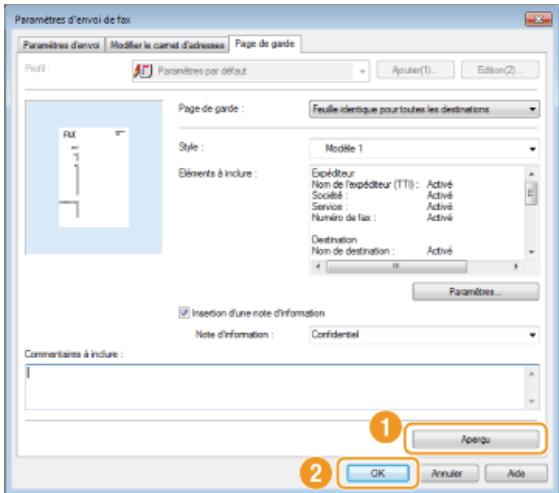
Task: Select the Nom de destination row
Action: [x=382, y=251]
